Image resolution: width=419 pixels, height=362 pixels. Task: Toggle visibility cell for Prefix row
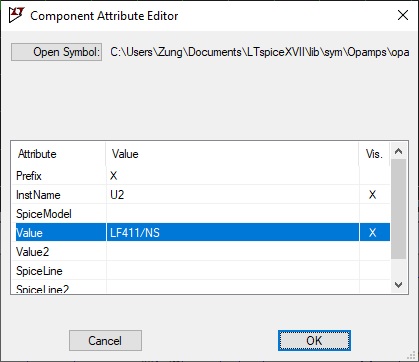pos(374,176)
